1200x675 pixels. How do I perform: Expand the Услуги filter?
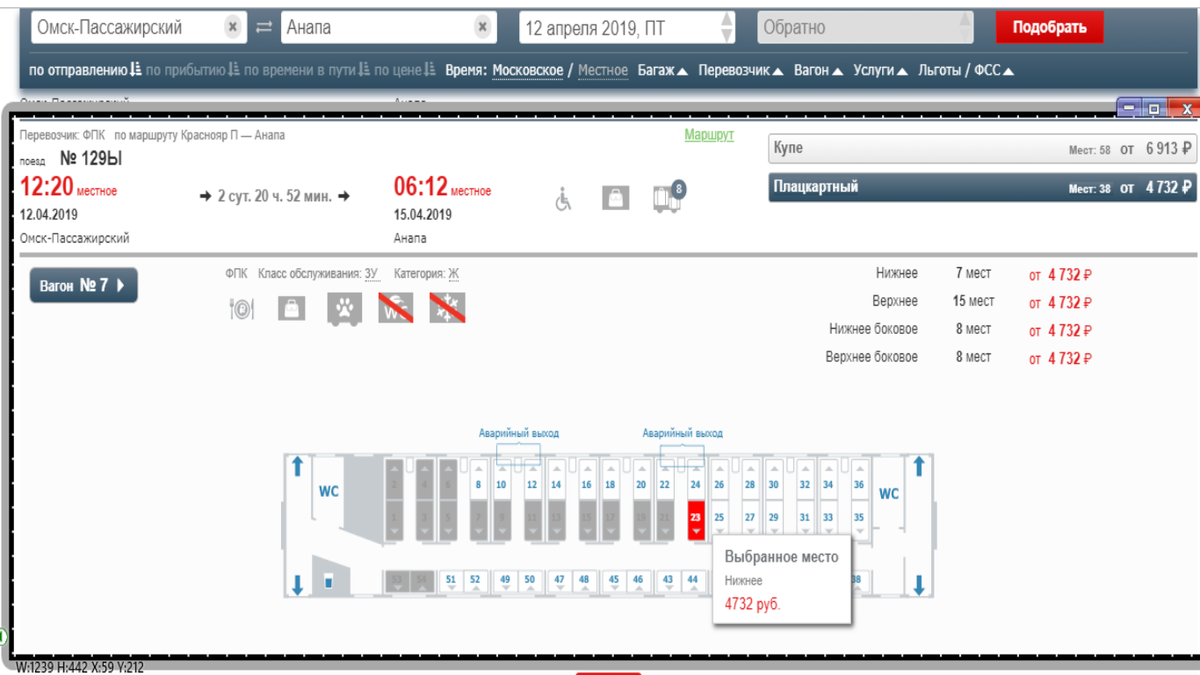(x=880, y=70)
